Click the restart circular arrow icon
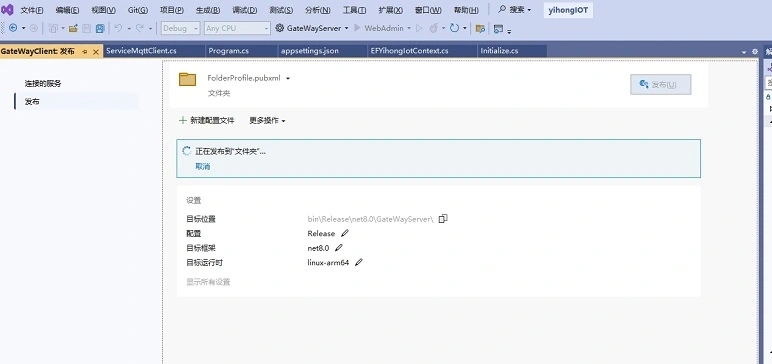The image size is (772, 364). tap(454, 28)
